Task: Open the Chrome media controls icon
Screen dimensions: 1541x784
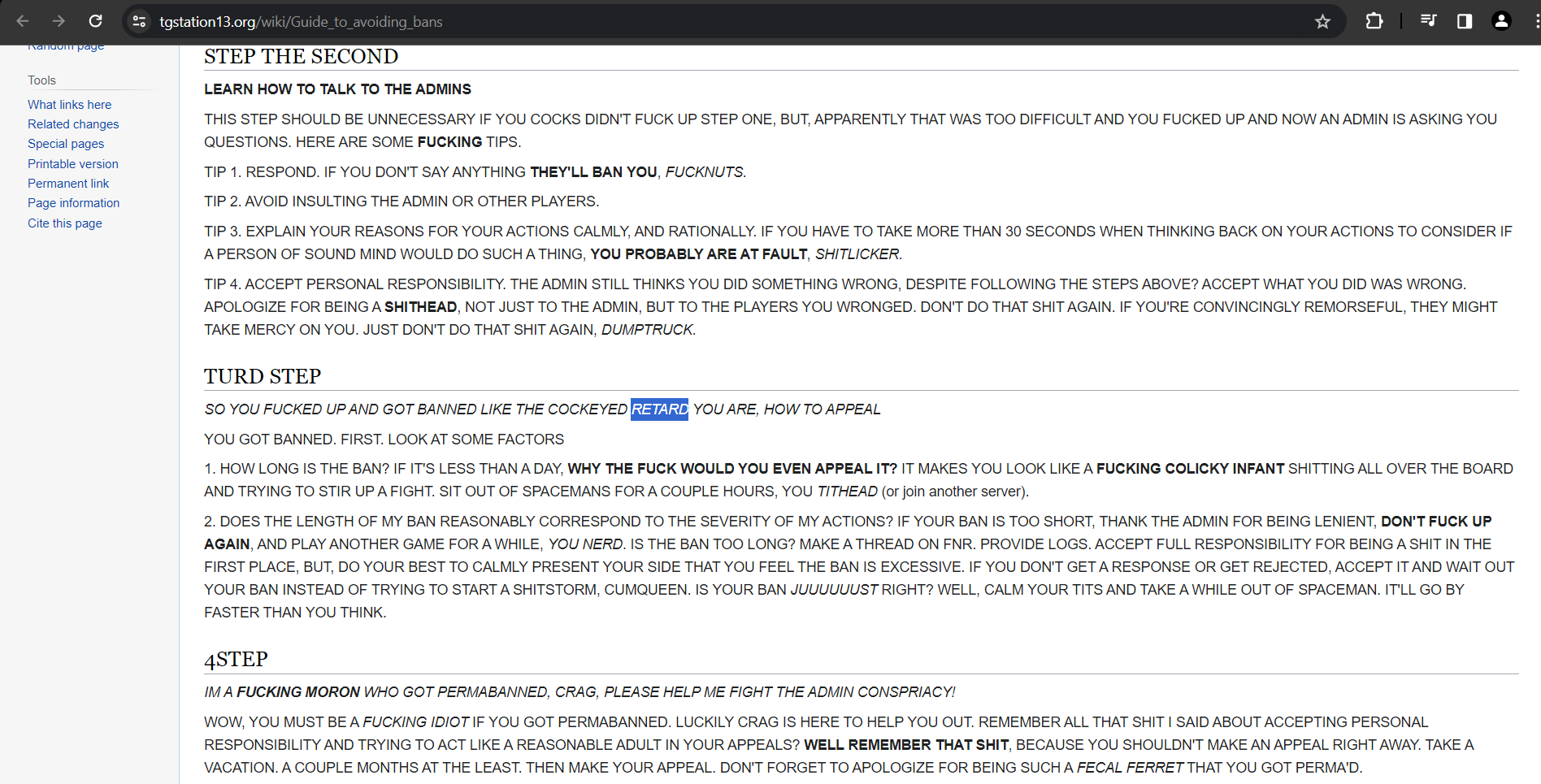Action: tap(1428, 22)
